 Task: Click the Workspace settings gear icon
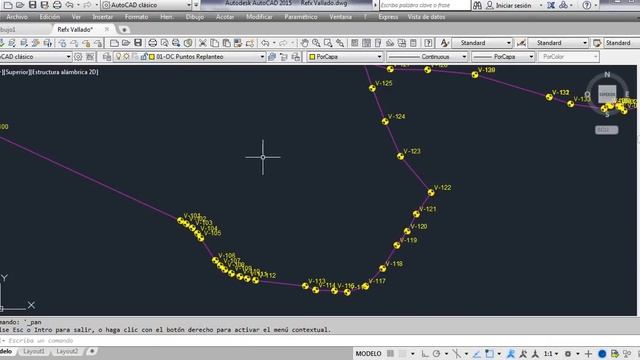click(x=78, y=57)
